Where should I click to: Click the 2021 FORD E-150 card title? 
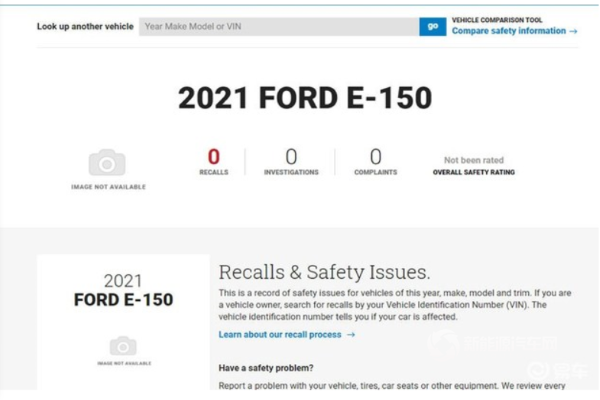pos(123,291)
